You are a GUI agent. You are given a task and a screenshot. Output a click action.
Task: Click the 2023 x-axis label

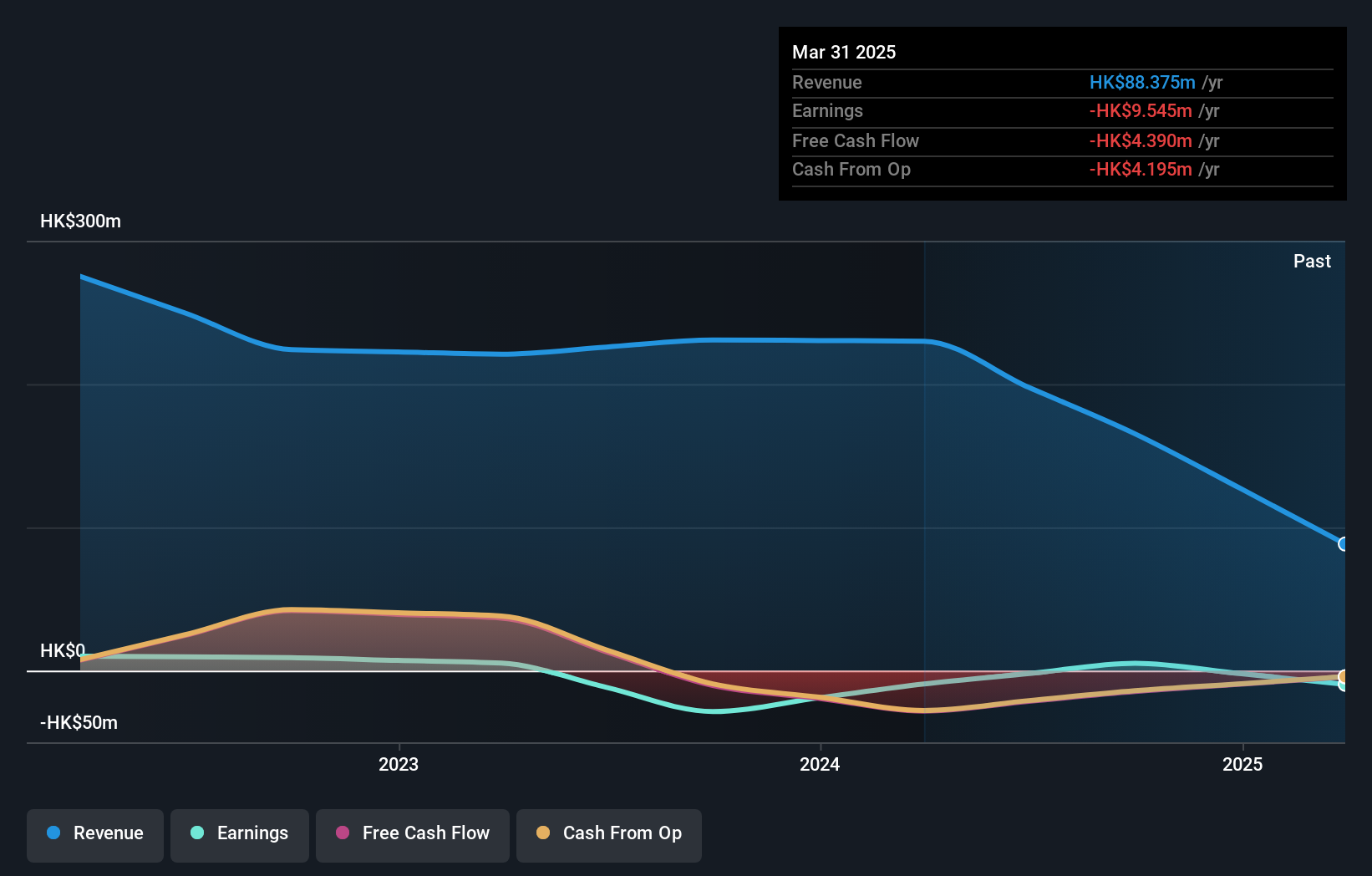[399, 764]
